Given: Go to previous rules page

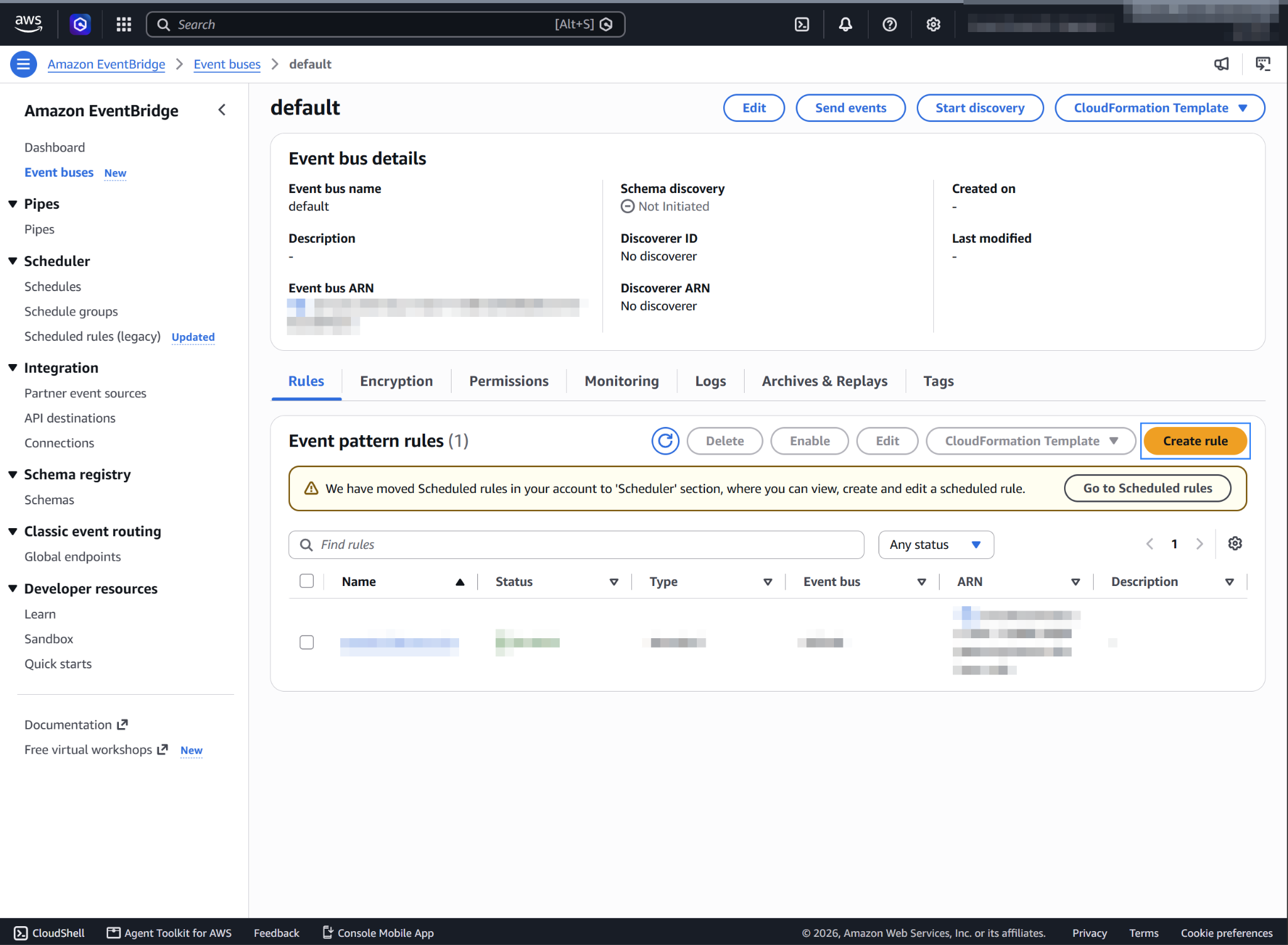Looking at the screenshot, I should coord(1150,544).
